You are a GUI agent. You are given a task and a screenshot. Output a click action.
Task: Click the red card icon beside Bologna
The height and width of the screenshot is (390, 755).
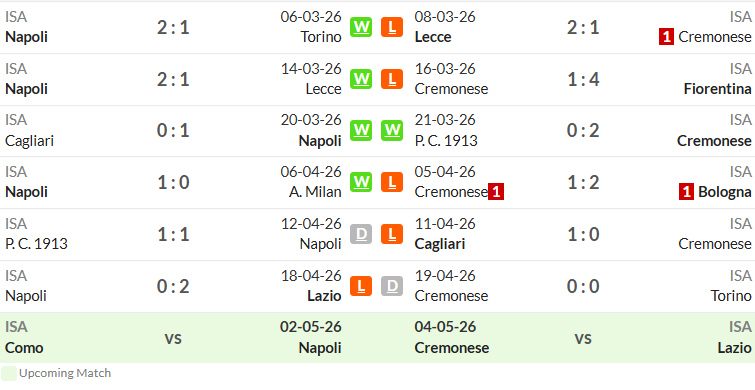coord(686,192)
